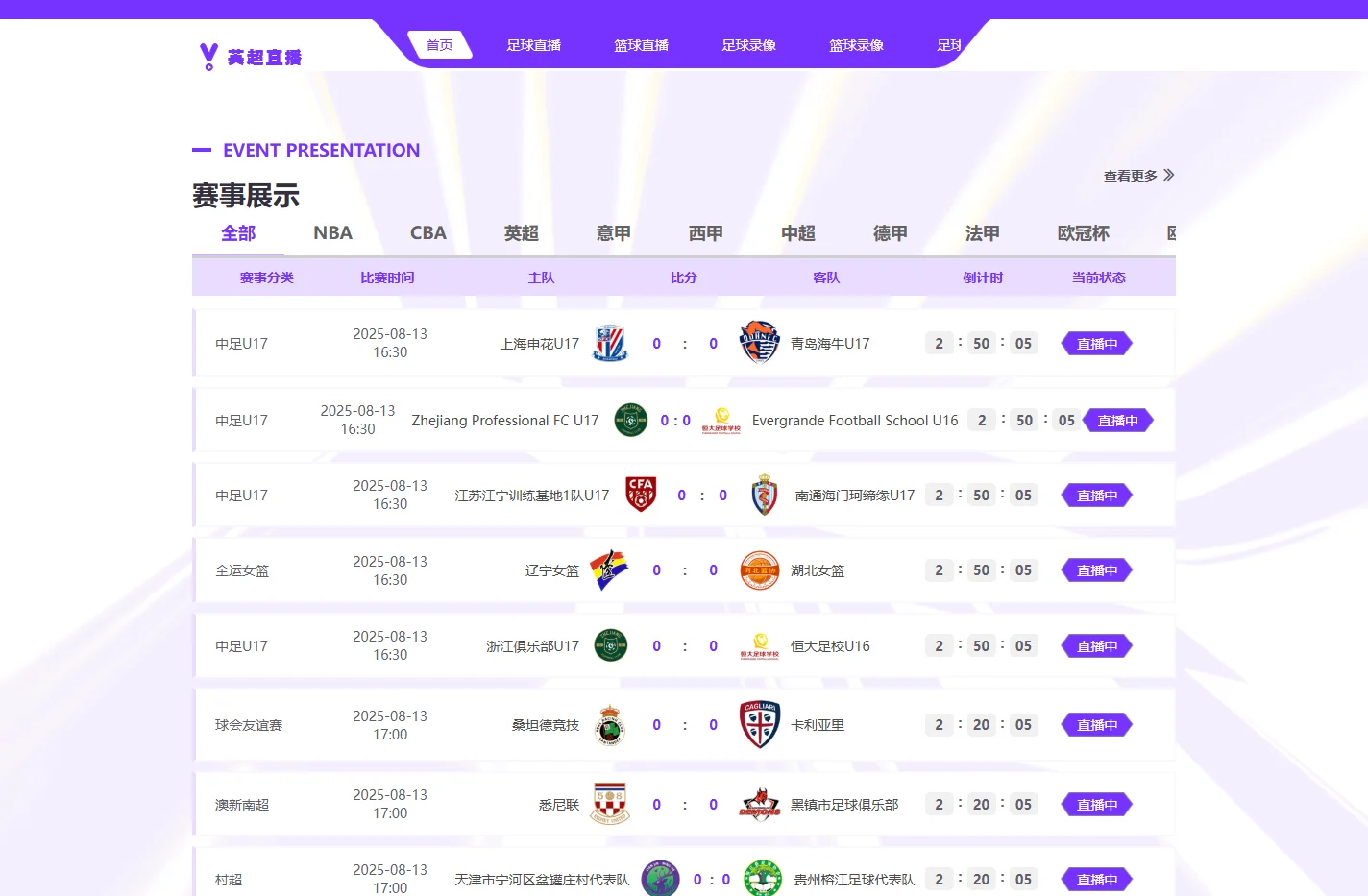
Task: Click the 天津市宁河区盆罐庄村代表队 logo
Action: coord(660,879)
